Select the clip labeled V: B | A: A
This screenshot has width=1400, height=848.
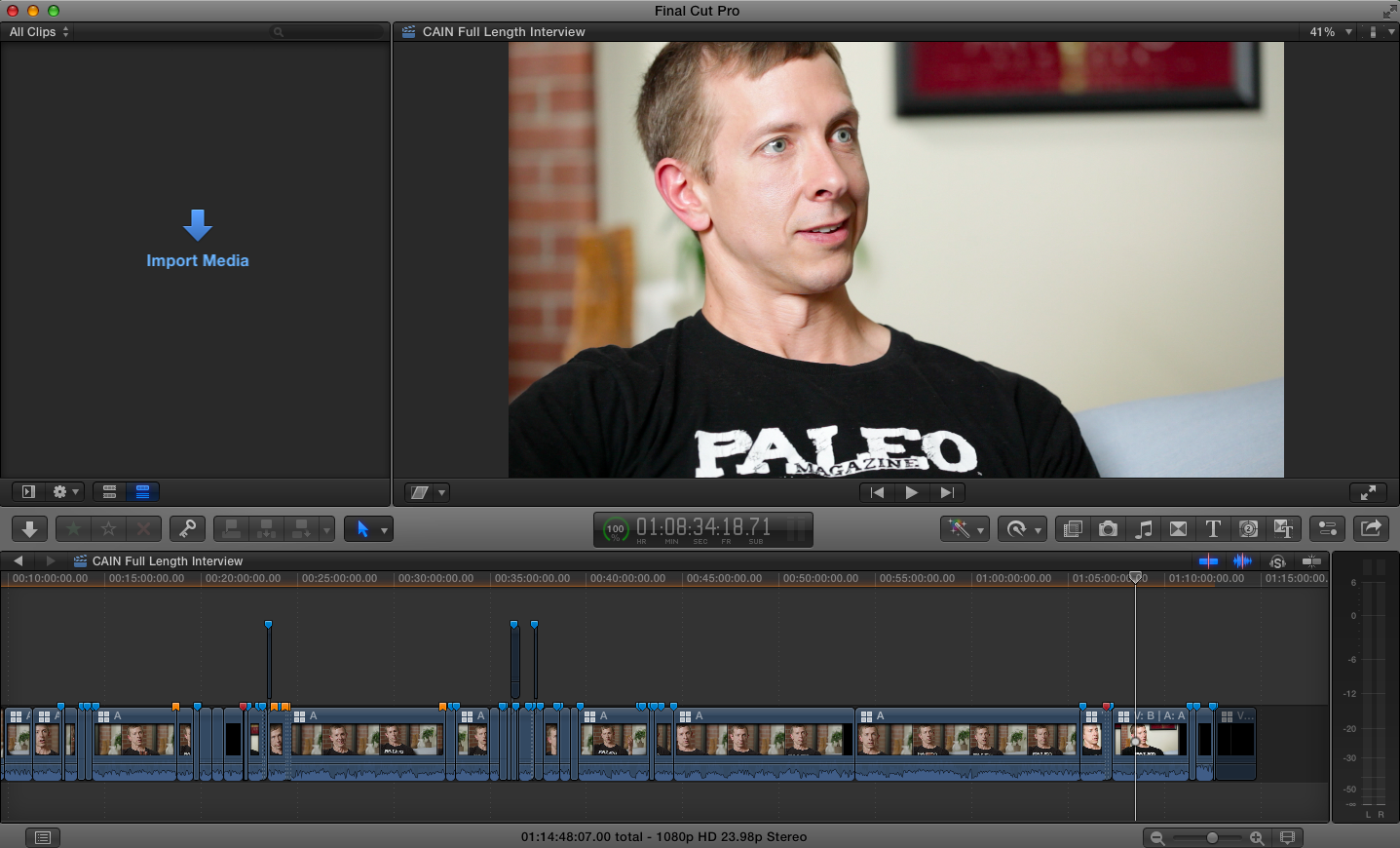click(1151, 745)
